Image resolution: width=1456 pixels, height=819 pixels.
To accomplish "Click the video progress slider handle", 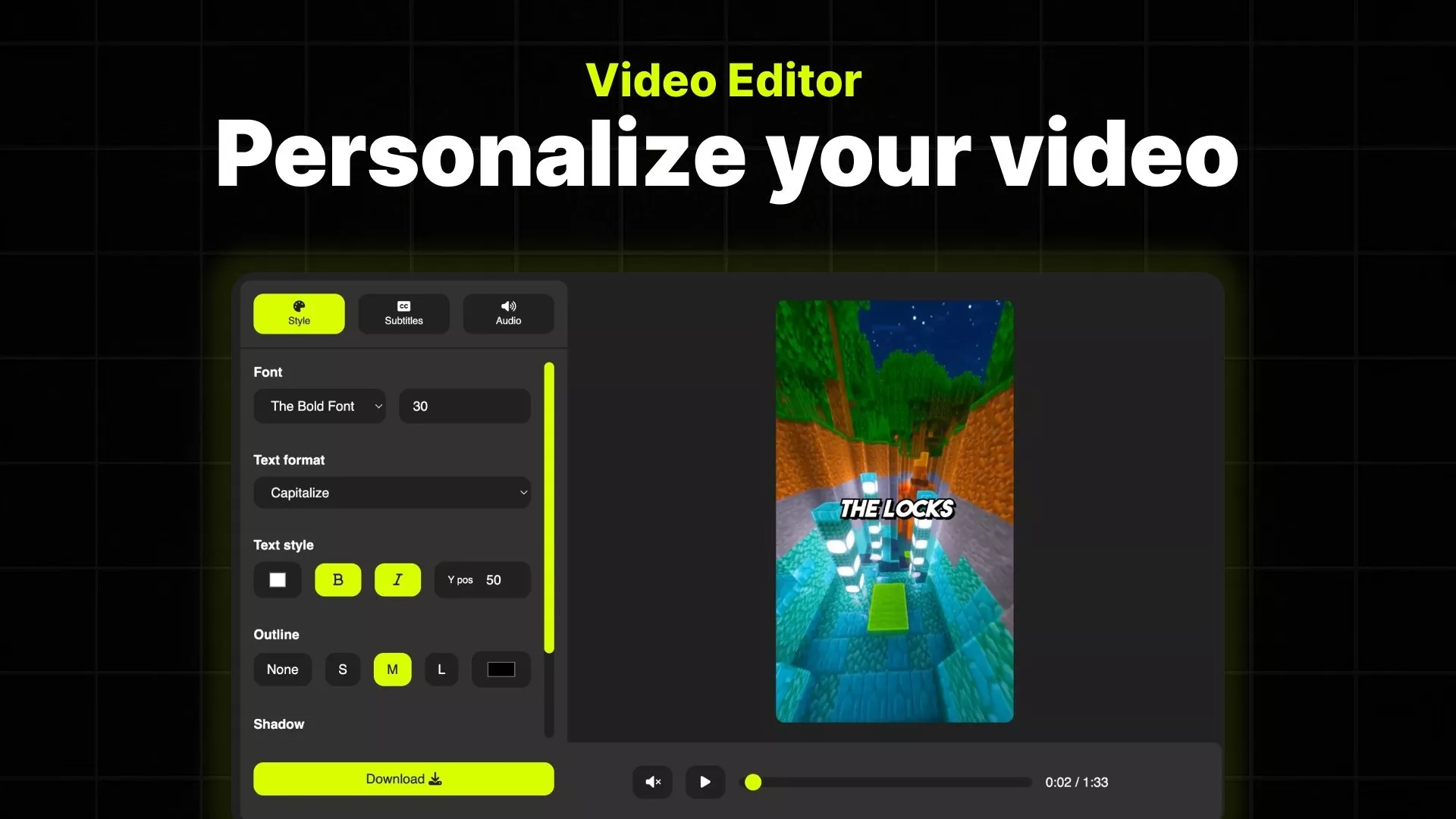I will [753, 782].
